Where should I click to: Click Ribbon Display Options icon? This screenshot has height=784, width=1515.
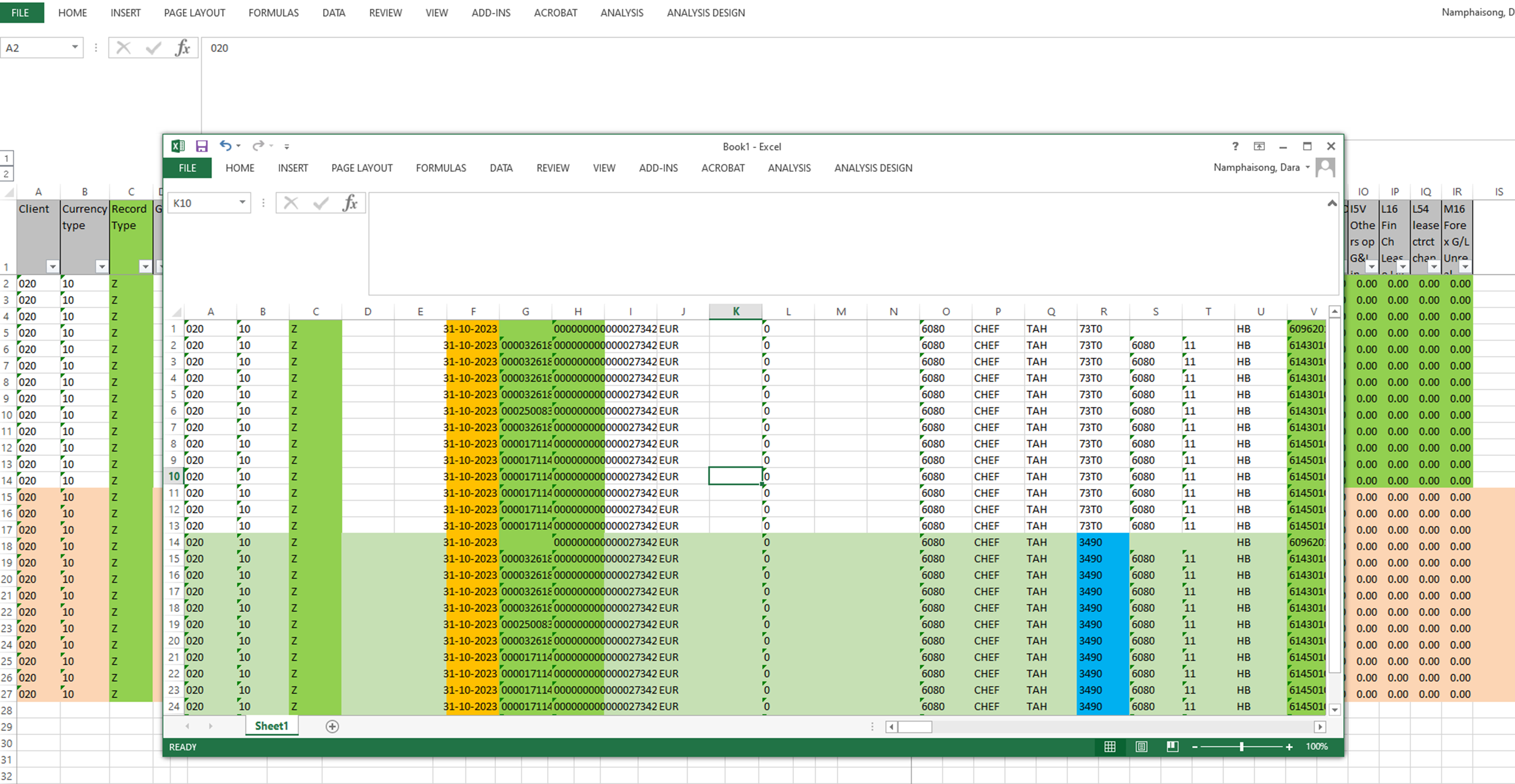1259,147
